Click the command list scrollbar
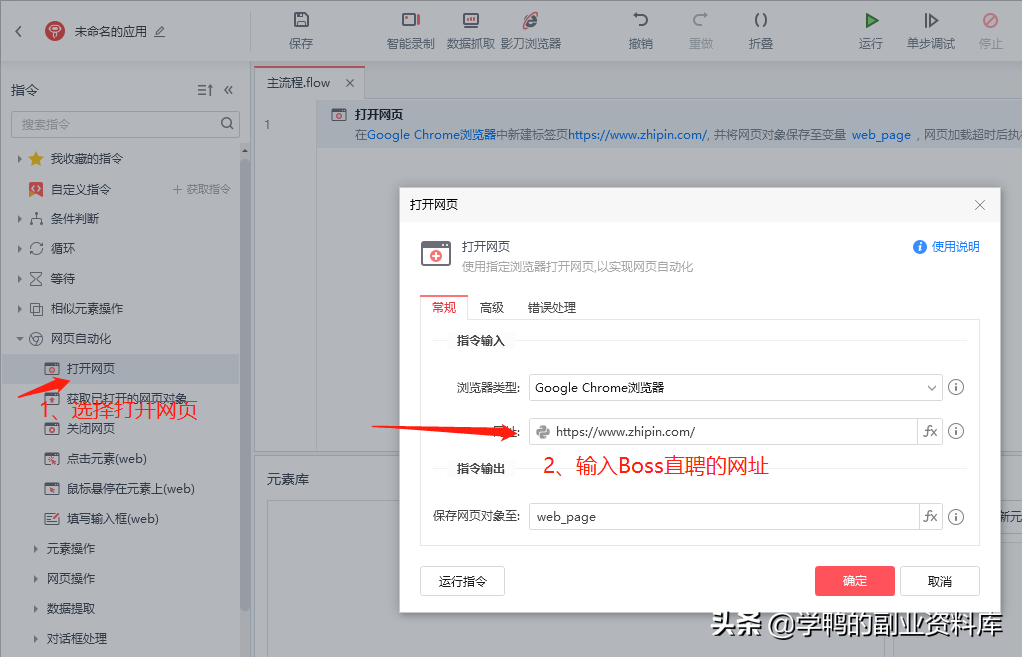Image resolution: width=1022 pixels, height=657 pixels. (245, 385)
